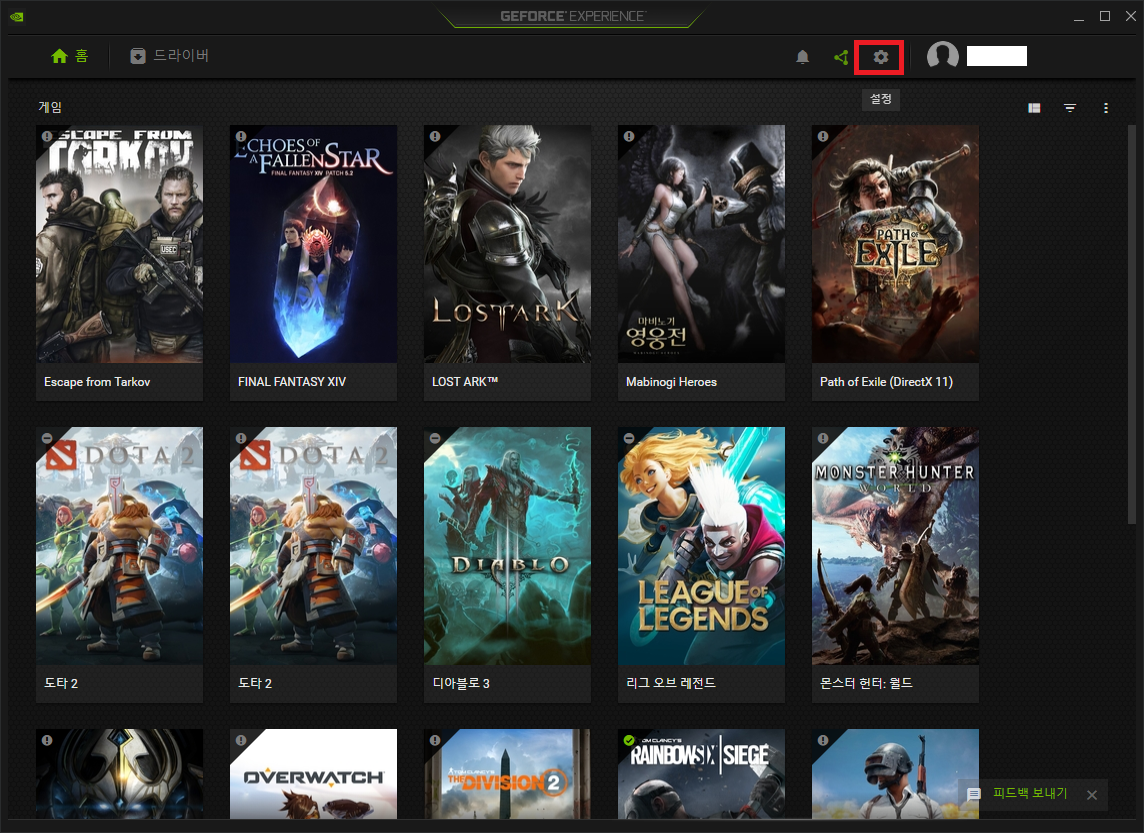Open Path of Exile (DirectX 11) tile
Screen dimensions: 1144x833
pos(896,263)
